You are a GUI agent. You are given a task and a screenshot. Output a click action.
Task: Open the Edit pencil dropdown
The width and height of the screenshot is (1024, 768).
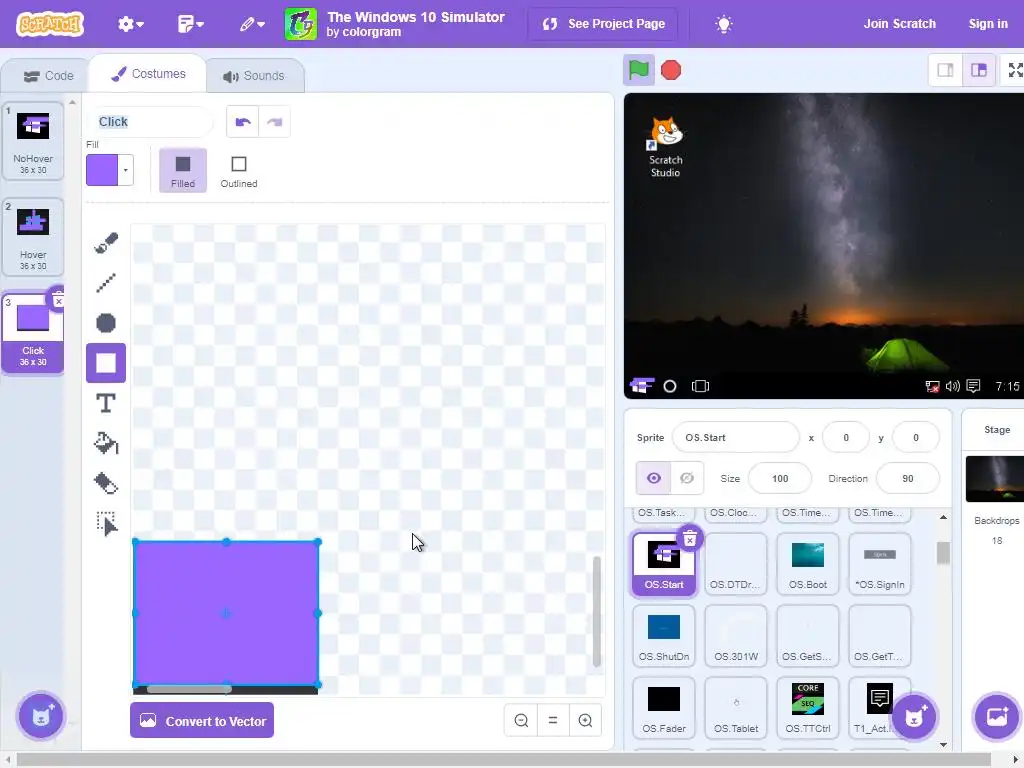click(x=251, y=24)
